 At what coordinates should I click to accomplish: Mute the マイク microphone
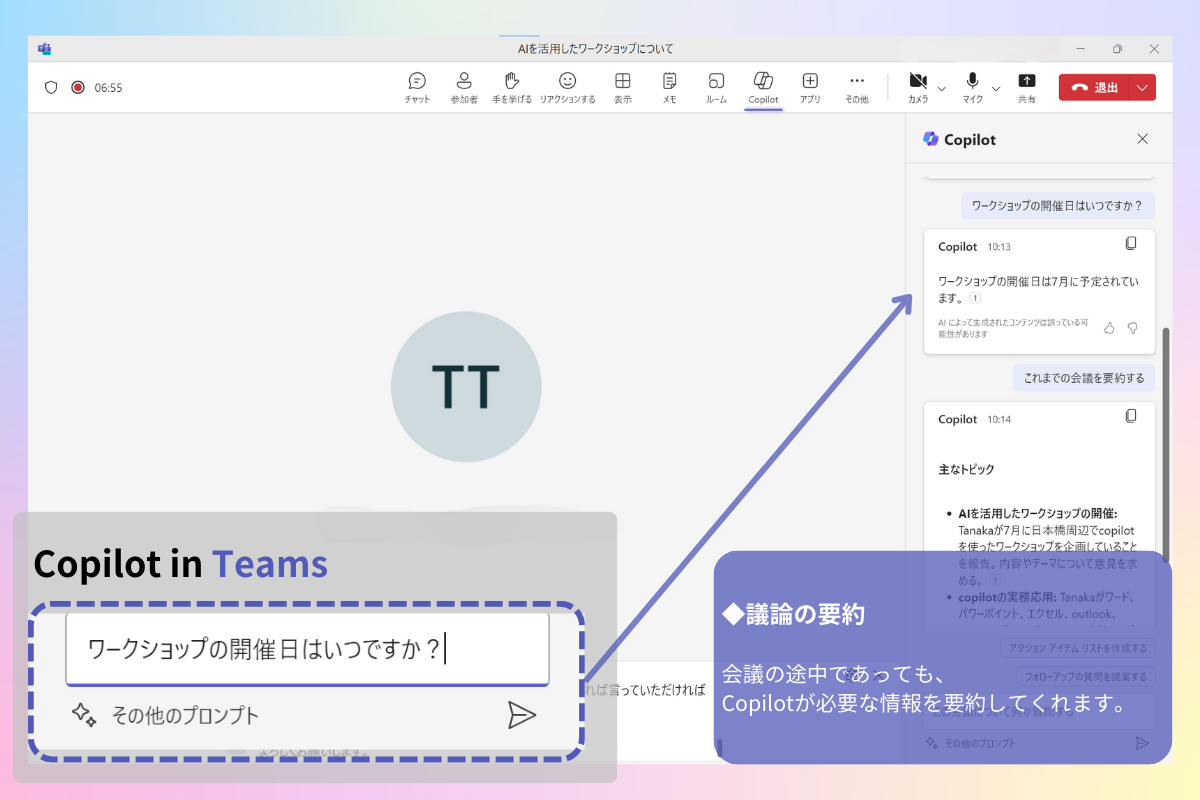[x=972, y=88]
